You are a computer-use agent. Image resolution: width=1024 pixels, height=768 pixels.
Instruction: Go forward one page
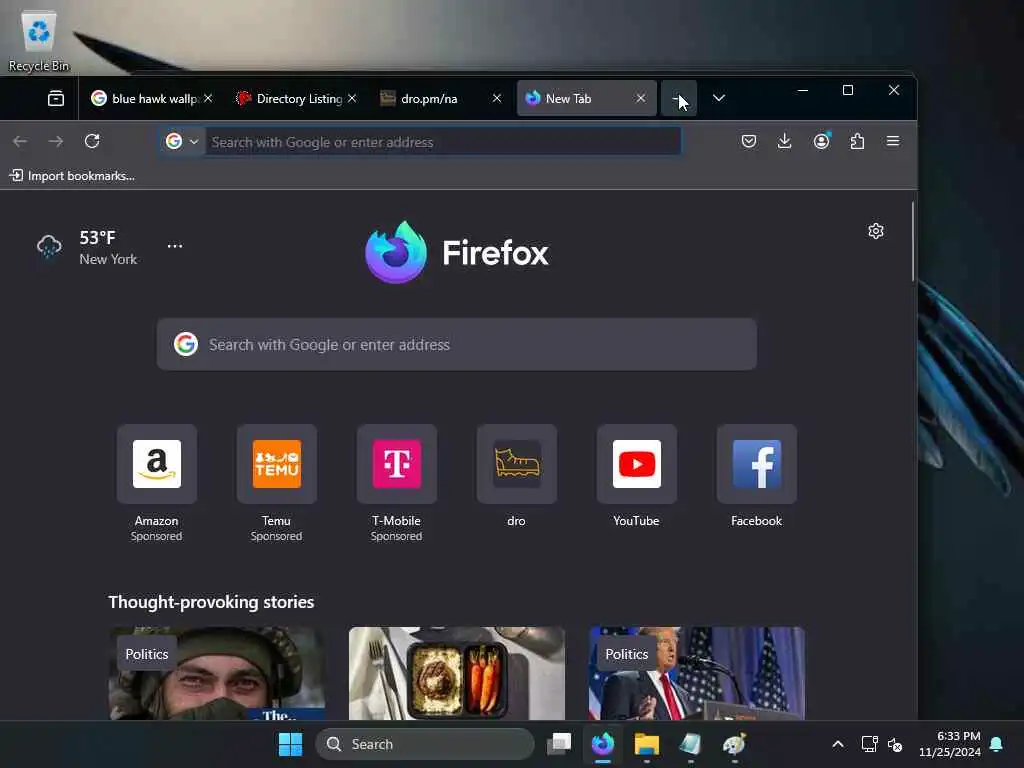pos(56,141)
